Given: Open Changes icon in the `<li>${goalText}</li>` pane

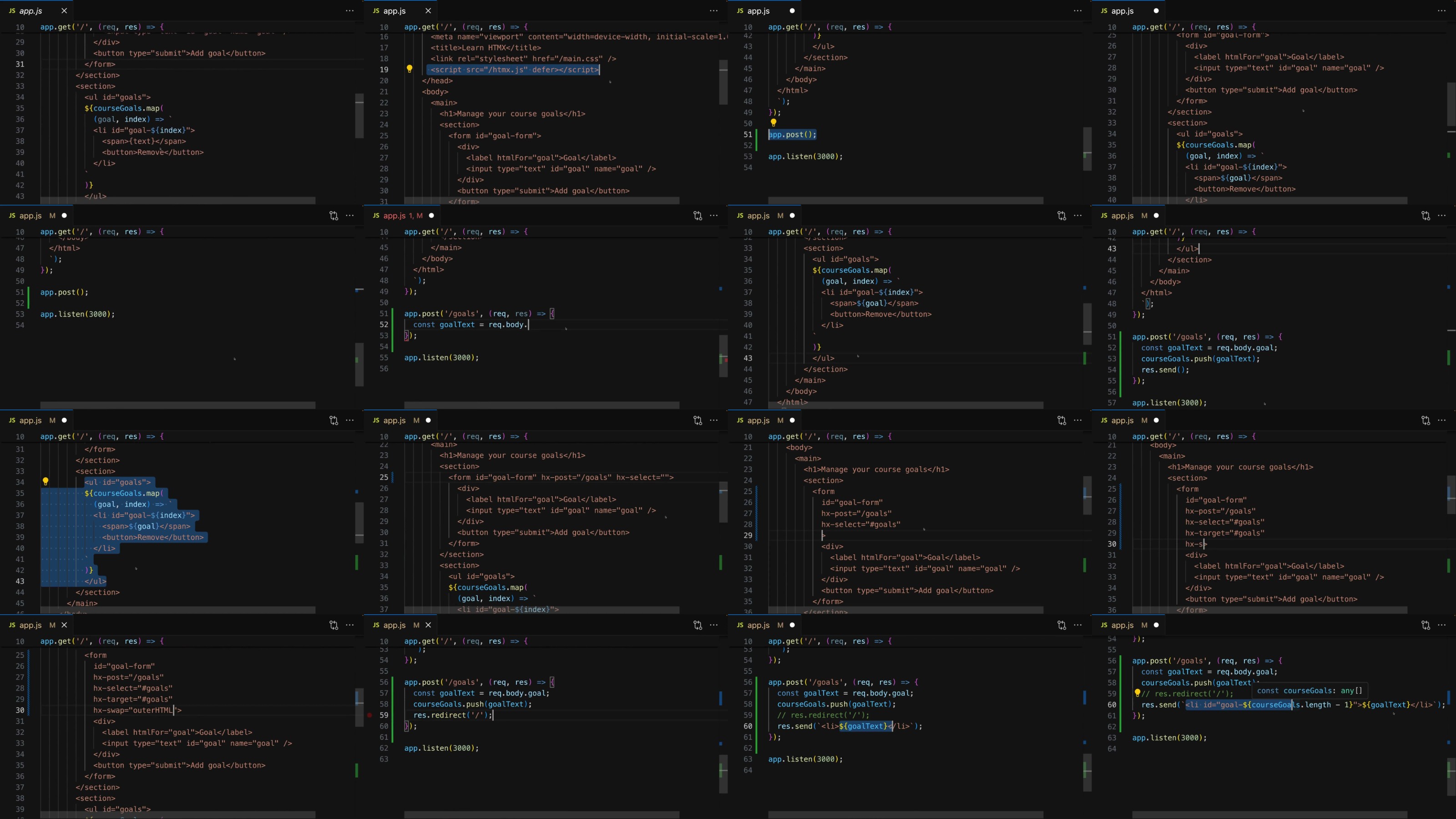Looking at the screenshot, I should coord(1062,625).
